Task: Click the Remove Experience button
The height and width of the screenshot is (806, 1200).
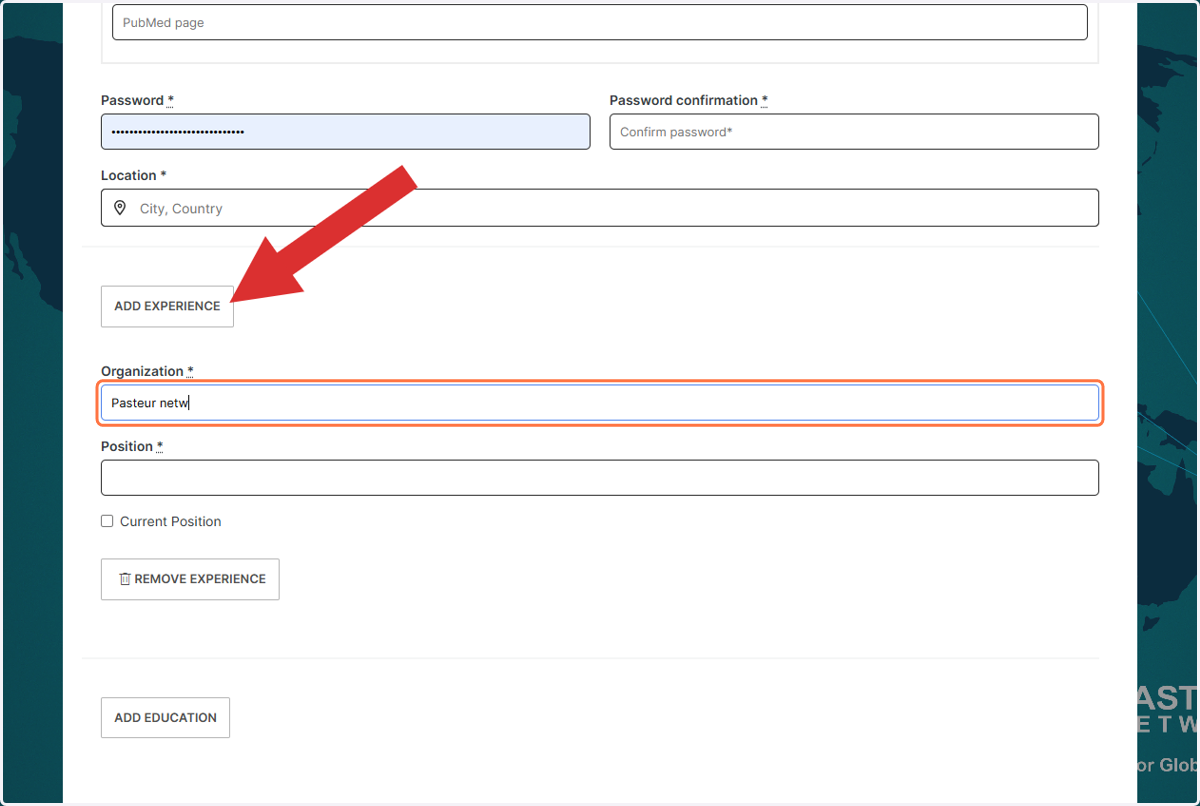Action: (190, 579)
